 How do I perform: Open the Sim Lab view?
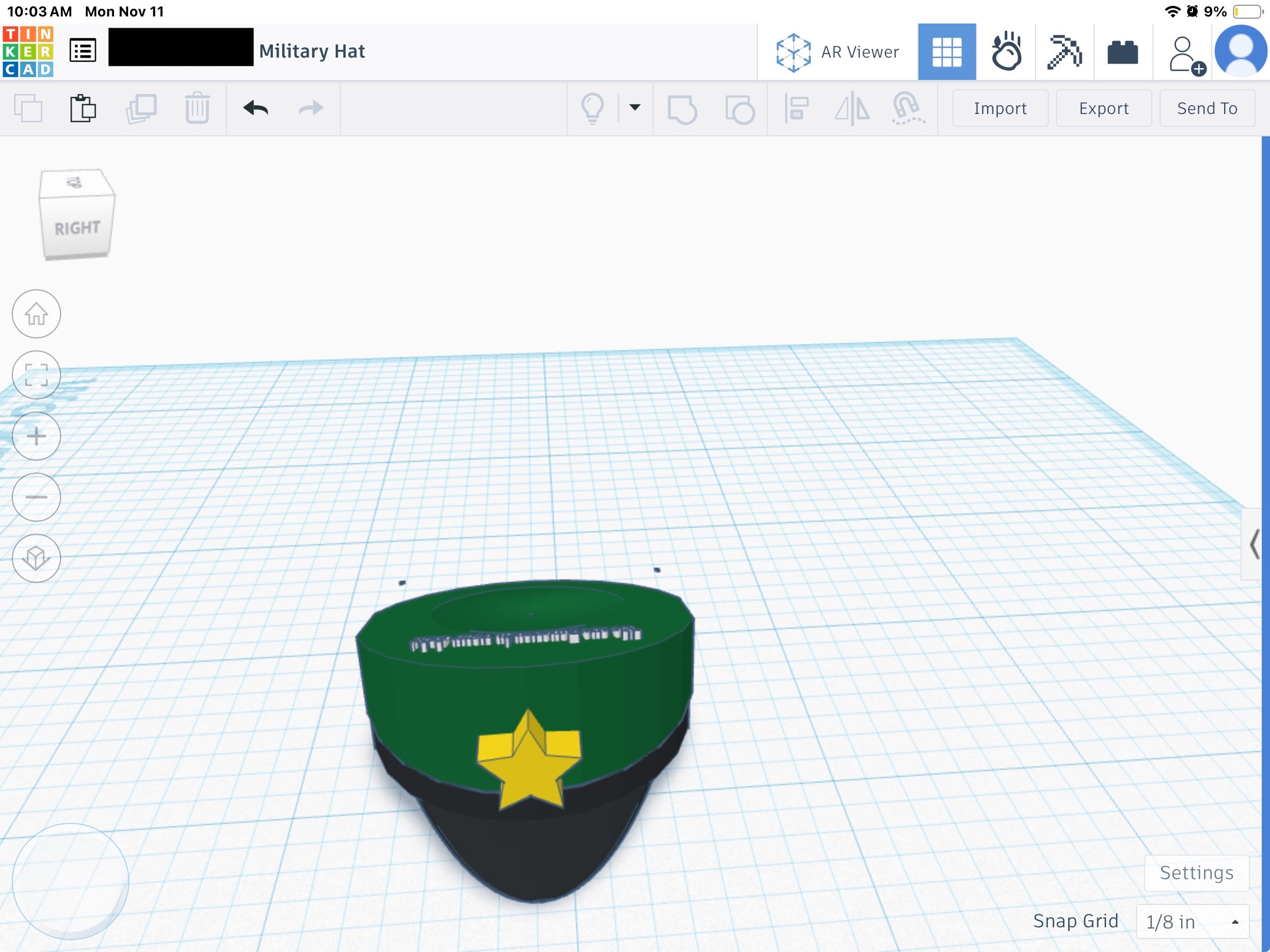tap(1006, 52)
